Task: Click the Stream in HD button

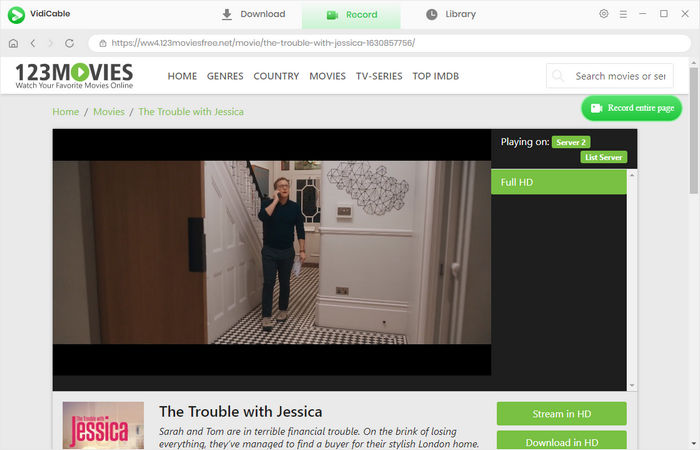Action: click(562, 414)
